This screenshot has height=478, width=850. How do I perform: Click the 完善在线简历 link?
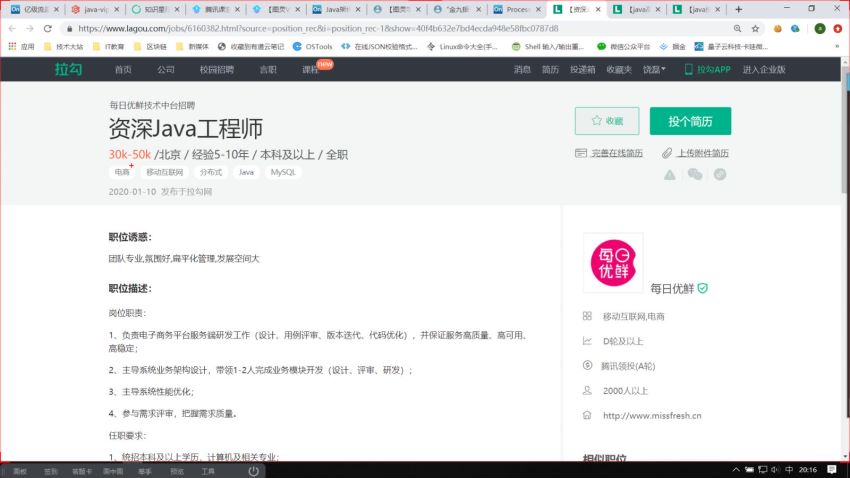coord(609,153)
